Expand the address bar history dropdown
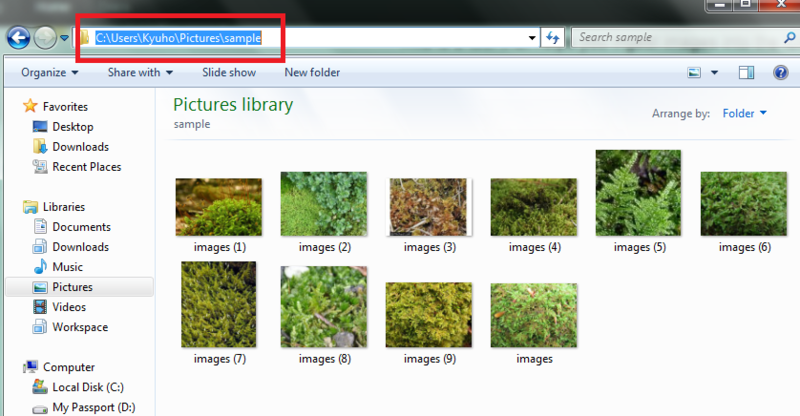This screenshot has width=800, height=416. (x=532, y=38)
